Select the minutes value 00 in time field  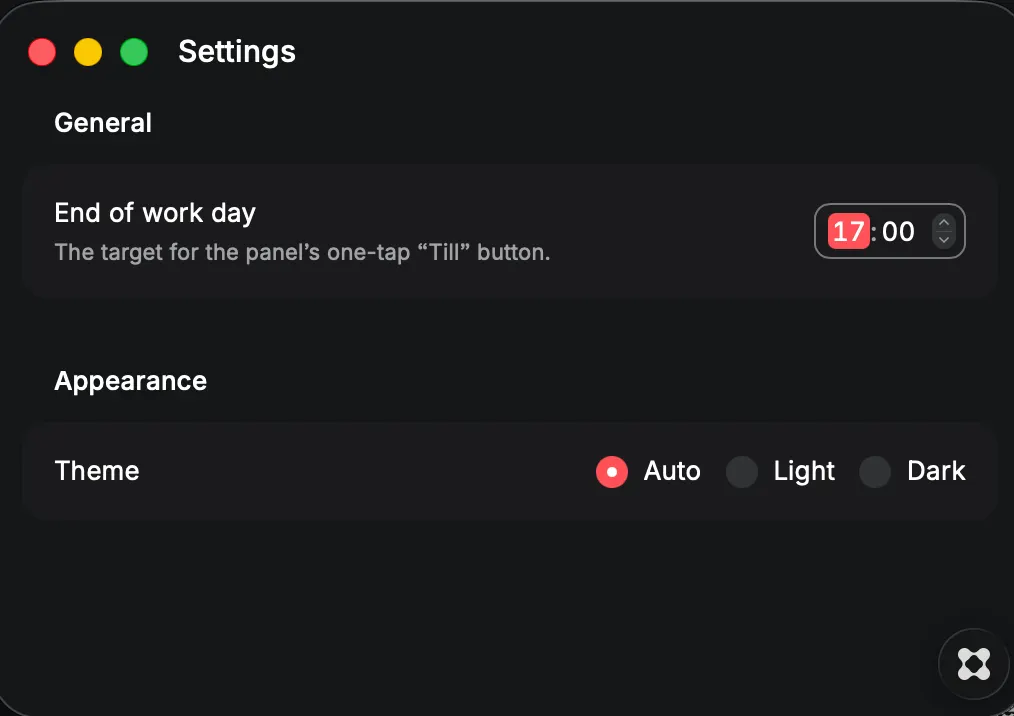click(x=898, y=231)
